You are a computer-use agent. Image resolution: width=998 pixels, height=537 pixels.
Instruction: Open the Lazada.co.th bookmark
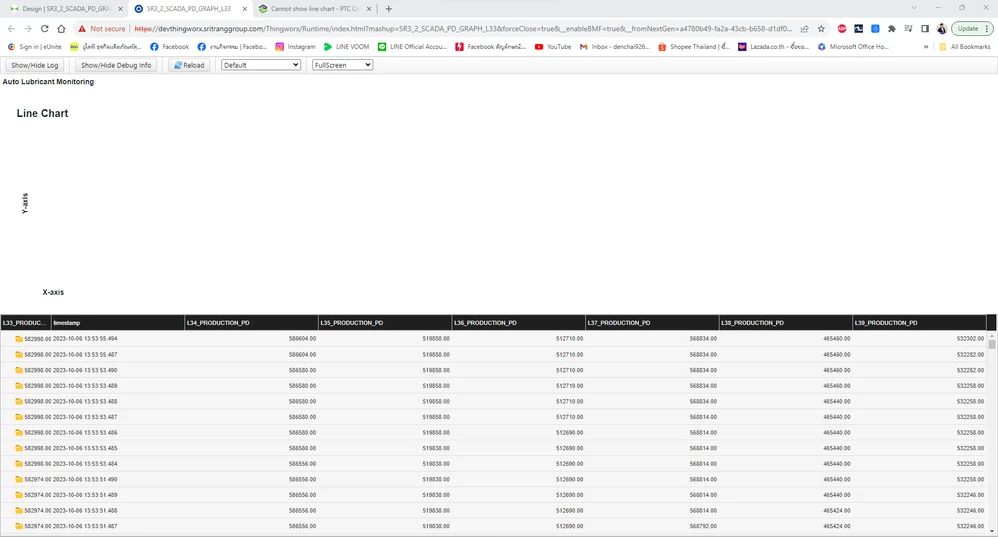pyautogui.click(x=773, y=46)
